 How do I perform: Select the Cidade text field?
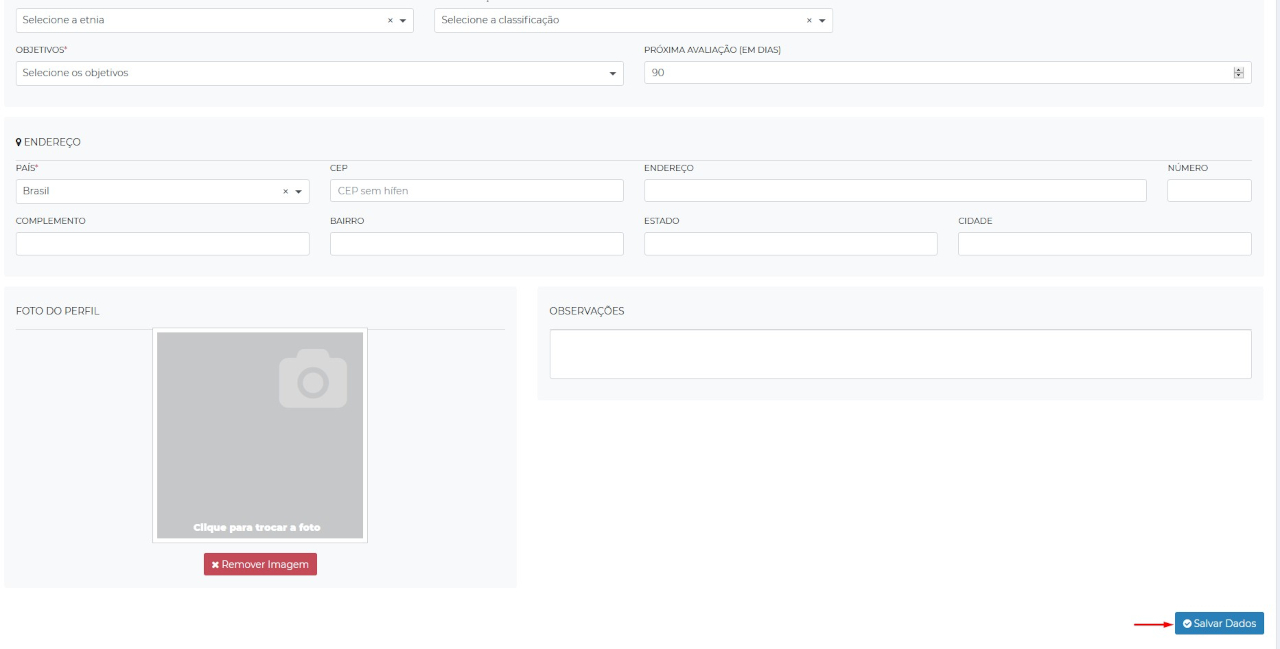tap(1104, 244)
